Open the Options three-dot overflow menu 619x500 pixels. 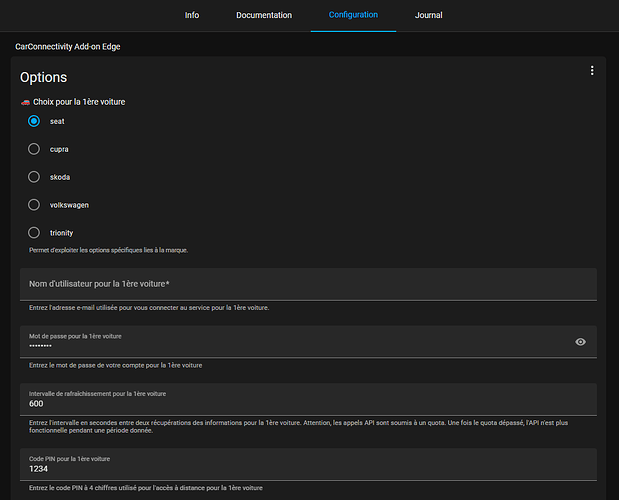point(592,71)
